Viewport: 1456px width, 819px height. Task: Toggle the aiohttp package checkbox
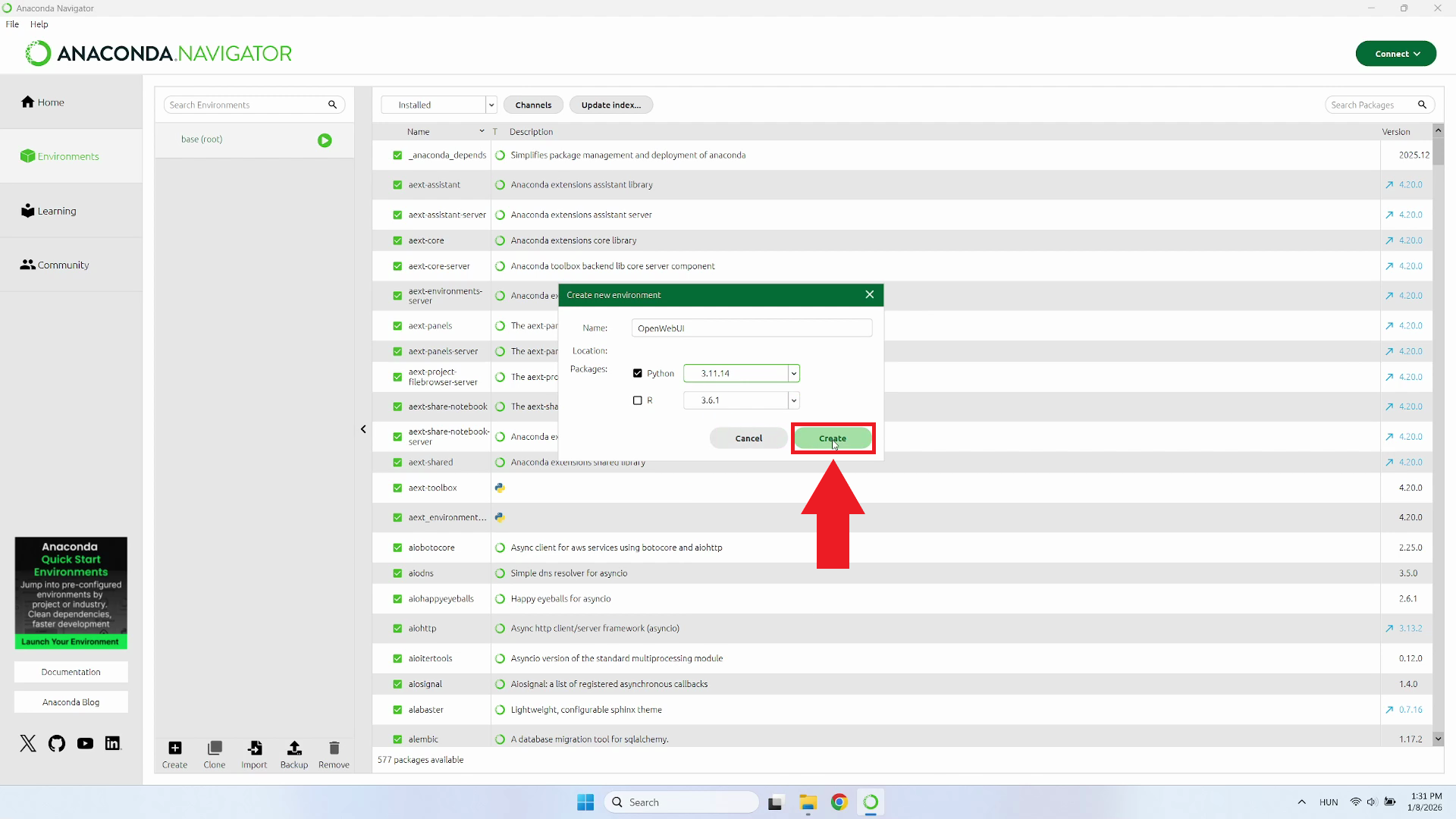pyautogui.click(x=397, y=629)
